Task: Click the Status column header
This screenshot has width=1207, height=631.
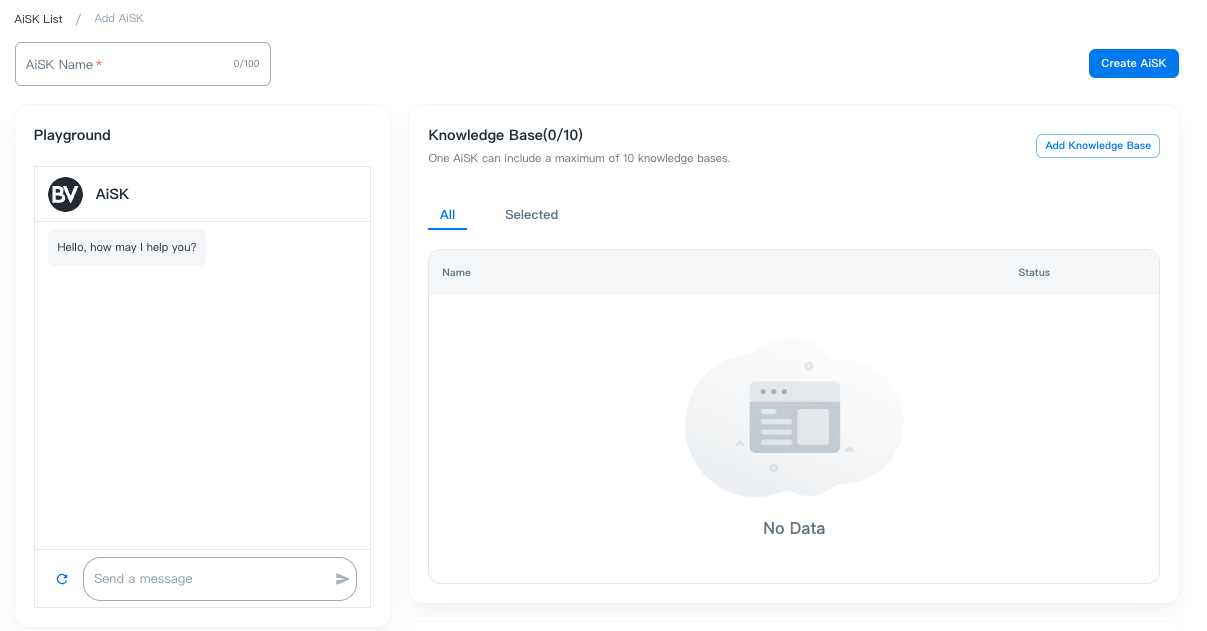Action: pos(1034,273)
